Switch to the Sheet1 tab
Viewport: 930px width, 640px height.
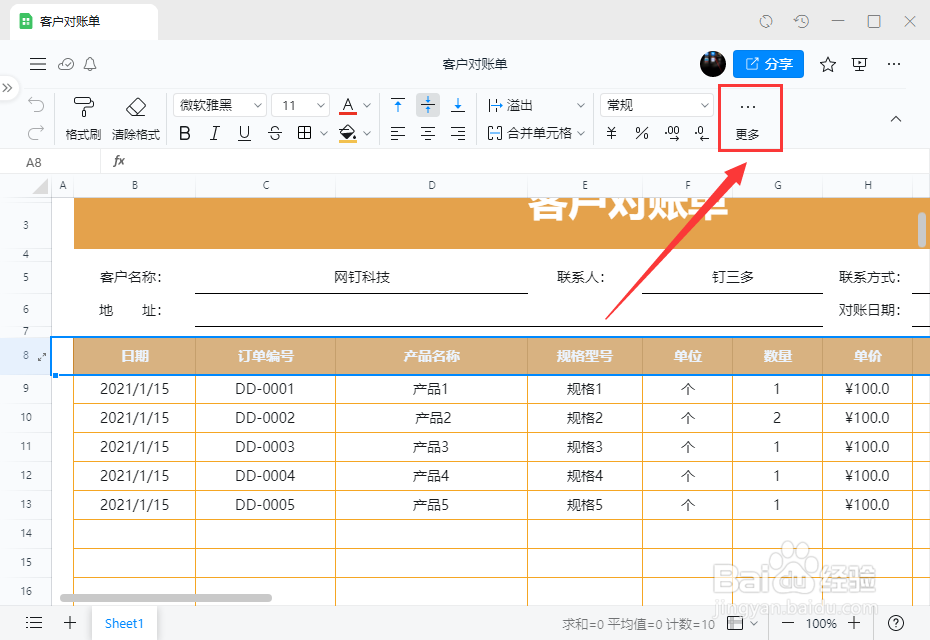click(x=124, y=623)
